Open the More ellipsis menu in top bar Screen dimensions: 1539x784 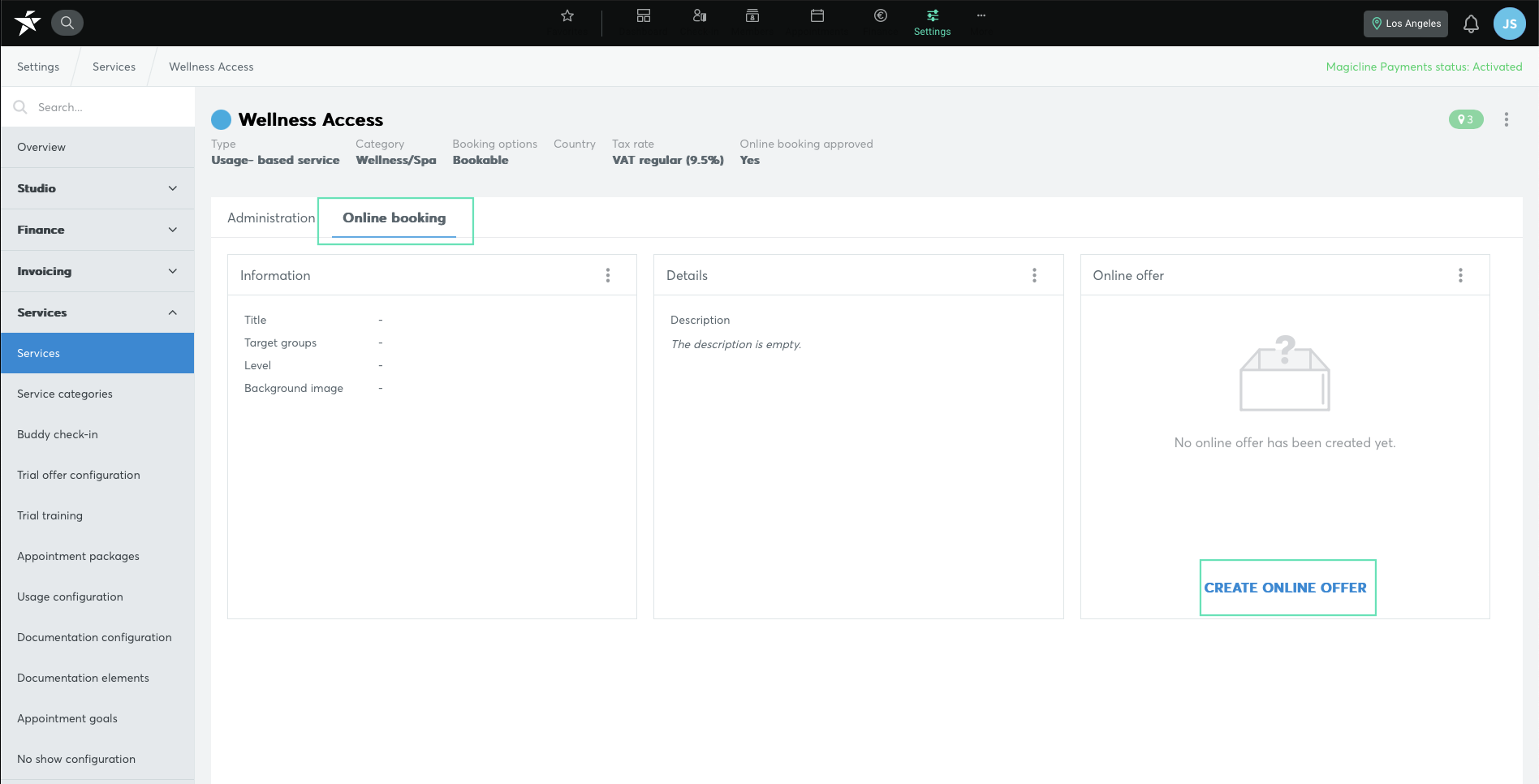tap(981, 15)
